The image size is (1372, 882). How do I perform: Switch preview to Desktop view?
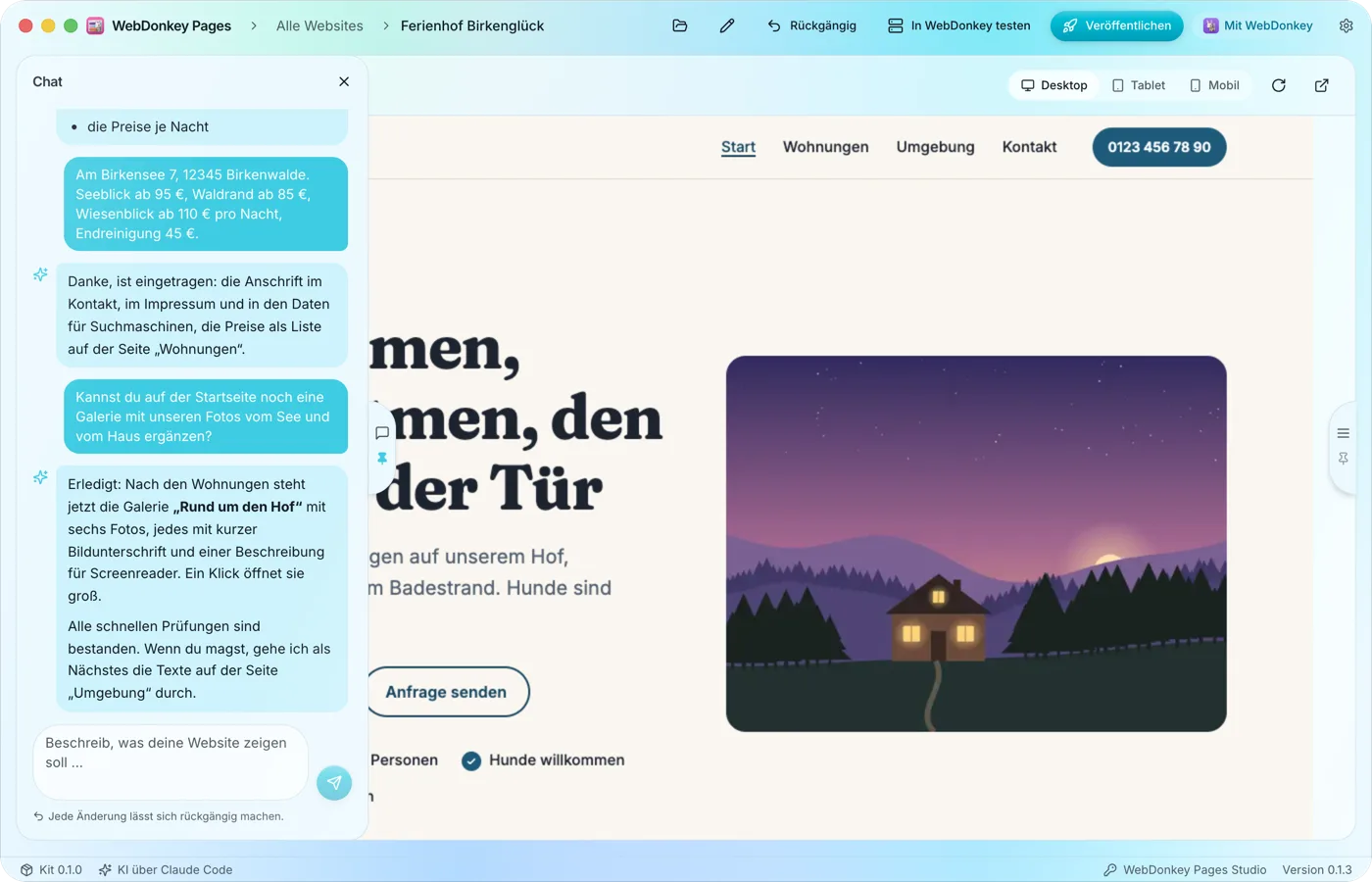point(1054,85)
